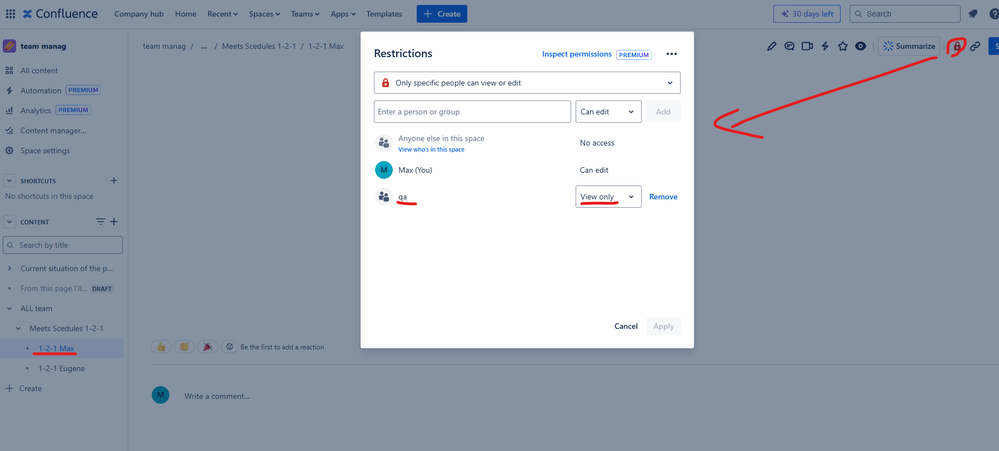
Task: Add a shortcut with the plus icon
Action: point(114,180)
